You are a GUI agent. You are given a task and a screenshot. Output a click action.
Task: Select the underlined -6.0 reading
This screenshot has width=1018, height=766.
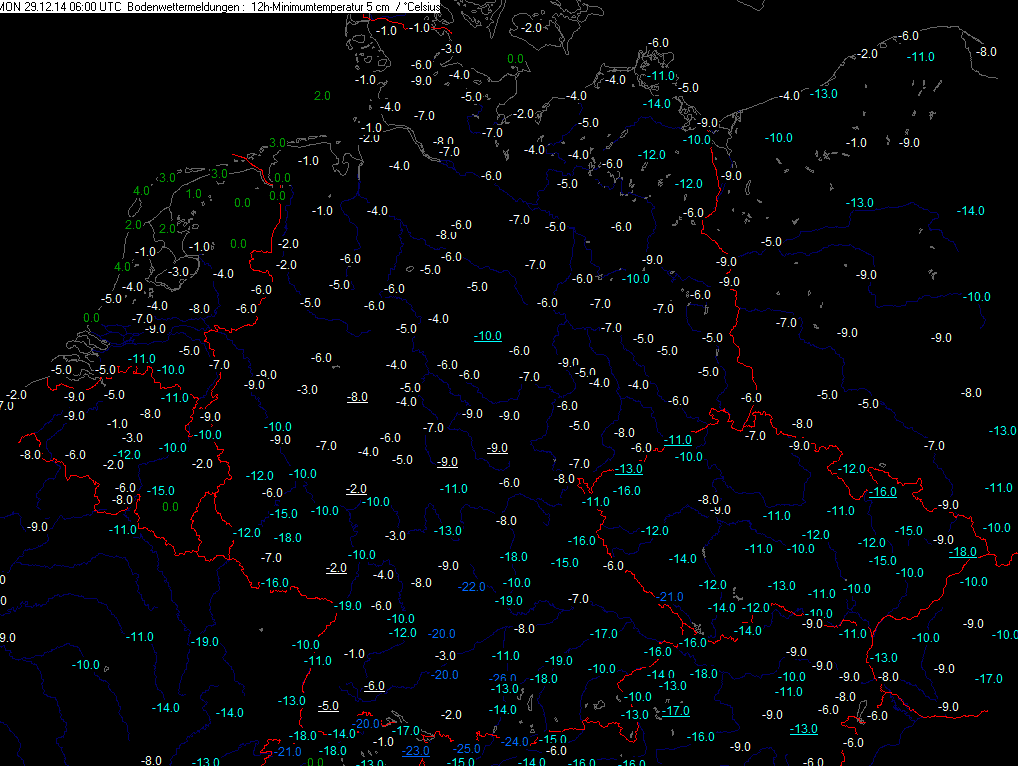pos(375,686)
